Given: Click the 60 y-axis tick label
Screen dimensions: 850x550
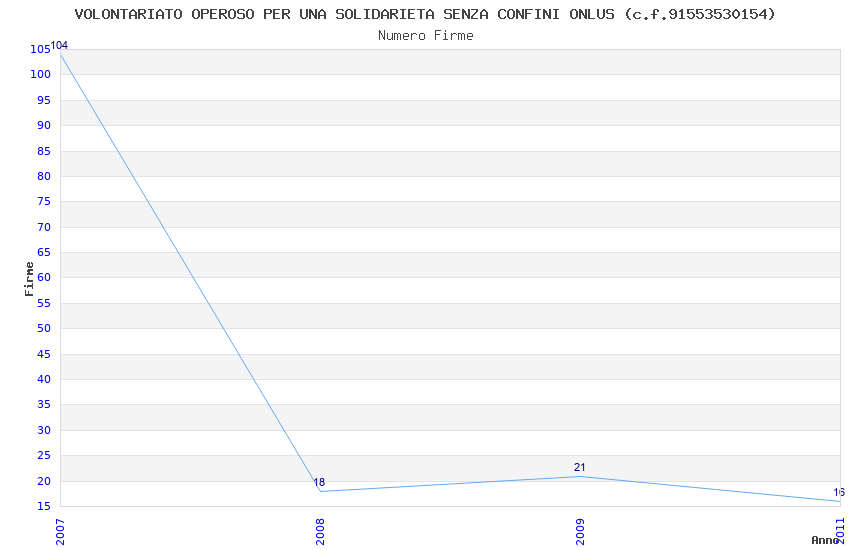Looking at the screenshot, I should tap(44, 277).
